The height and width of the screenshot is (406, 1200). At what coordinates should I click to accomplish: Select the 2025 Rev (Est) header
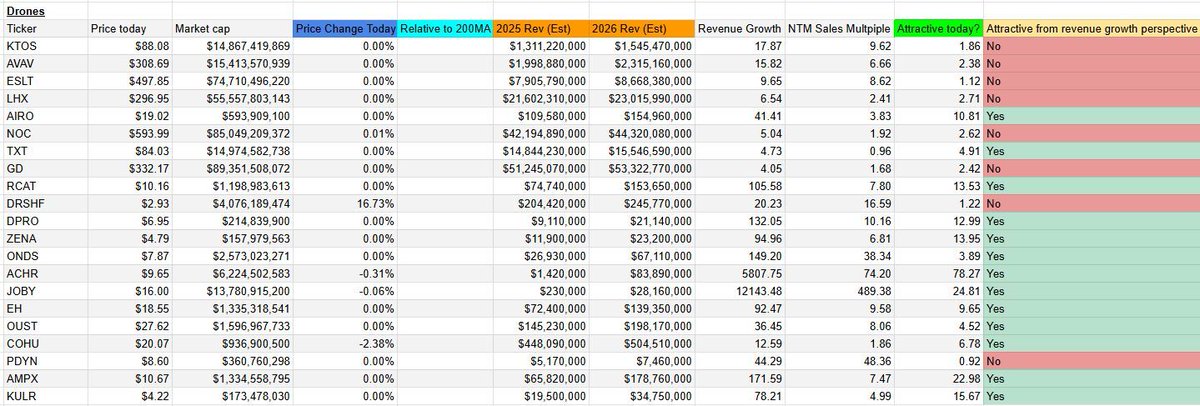[541, 29]
